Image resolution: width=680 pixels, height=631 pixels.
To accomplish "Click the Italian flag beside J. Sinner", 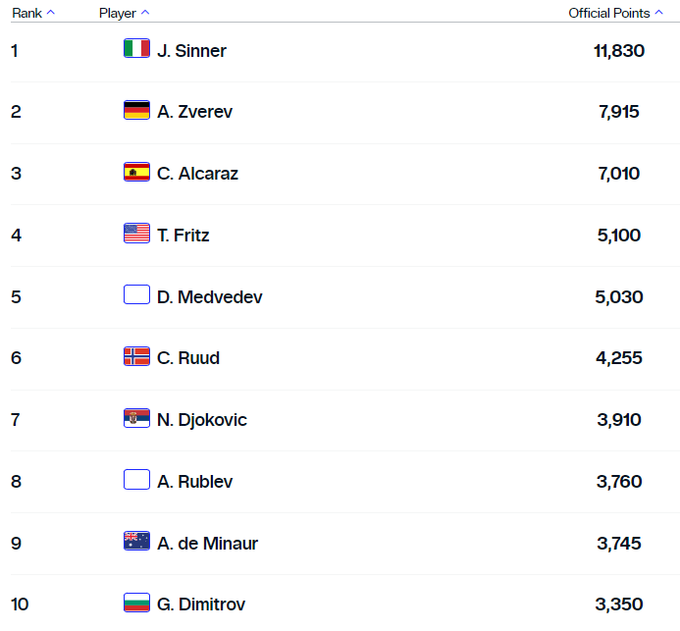I will [x=137, y=49].
